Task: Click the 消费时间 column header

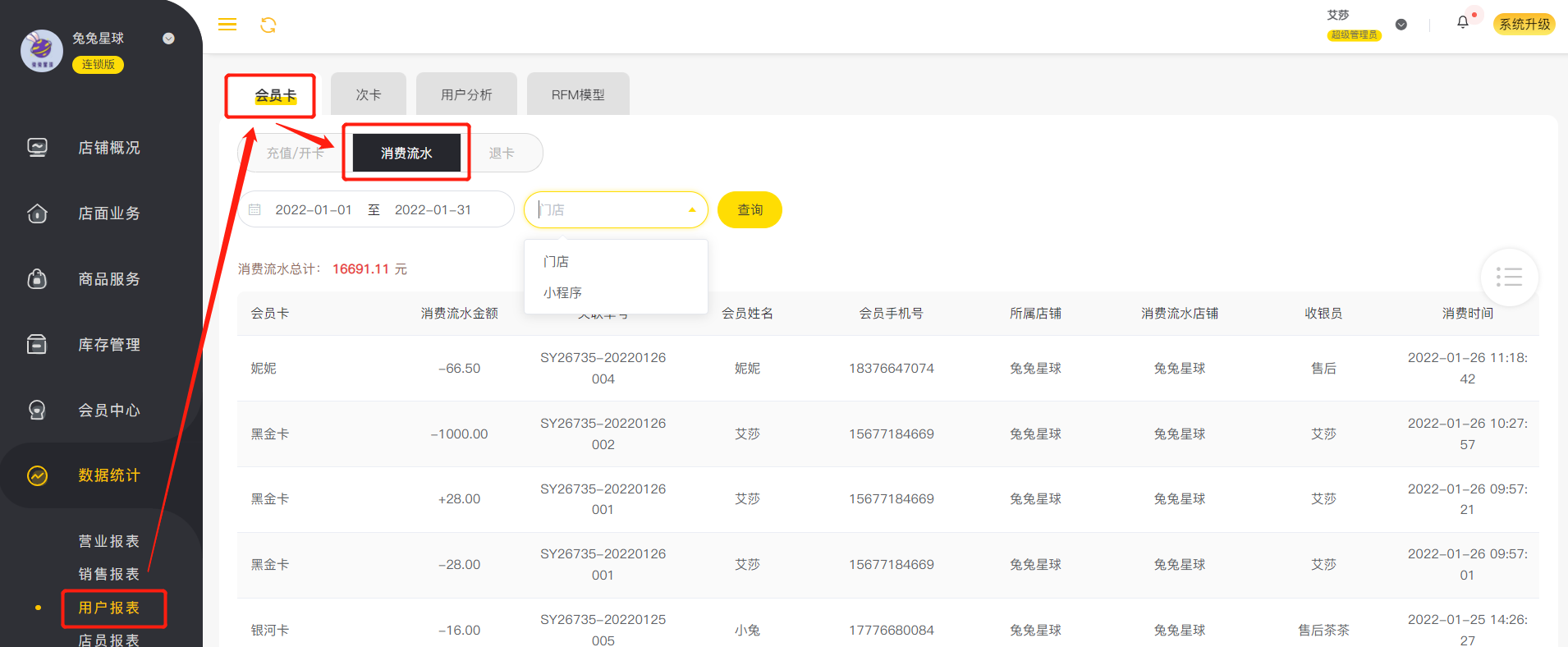Action: point(1468,313)
